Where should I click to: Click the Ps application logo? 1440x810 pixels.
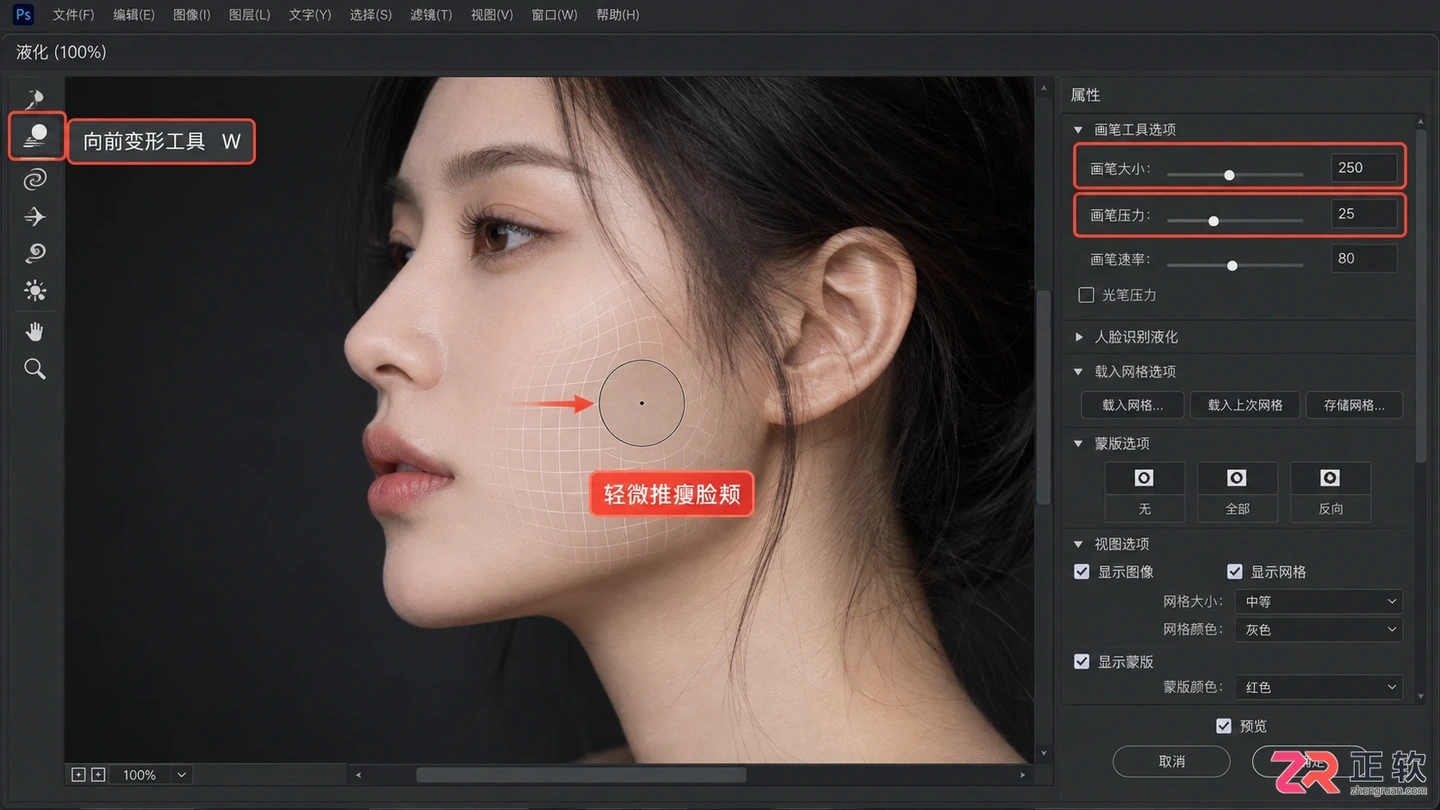[x=23, y=15]
